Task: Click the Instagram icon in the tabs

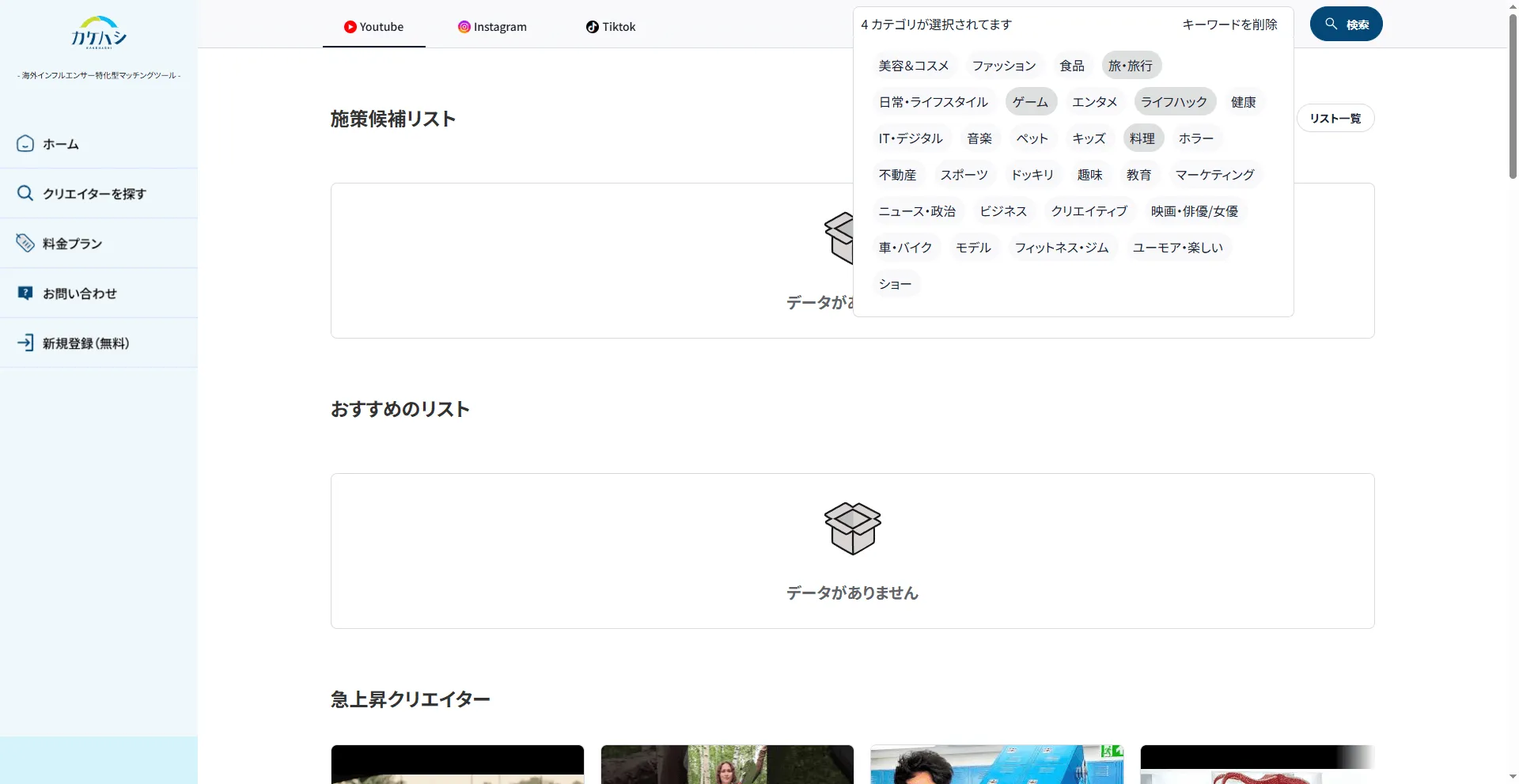Action: pos(464,27)
